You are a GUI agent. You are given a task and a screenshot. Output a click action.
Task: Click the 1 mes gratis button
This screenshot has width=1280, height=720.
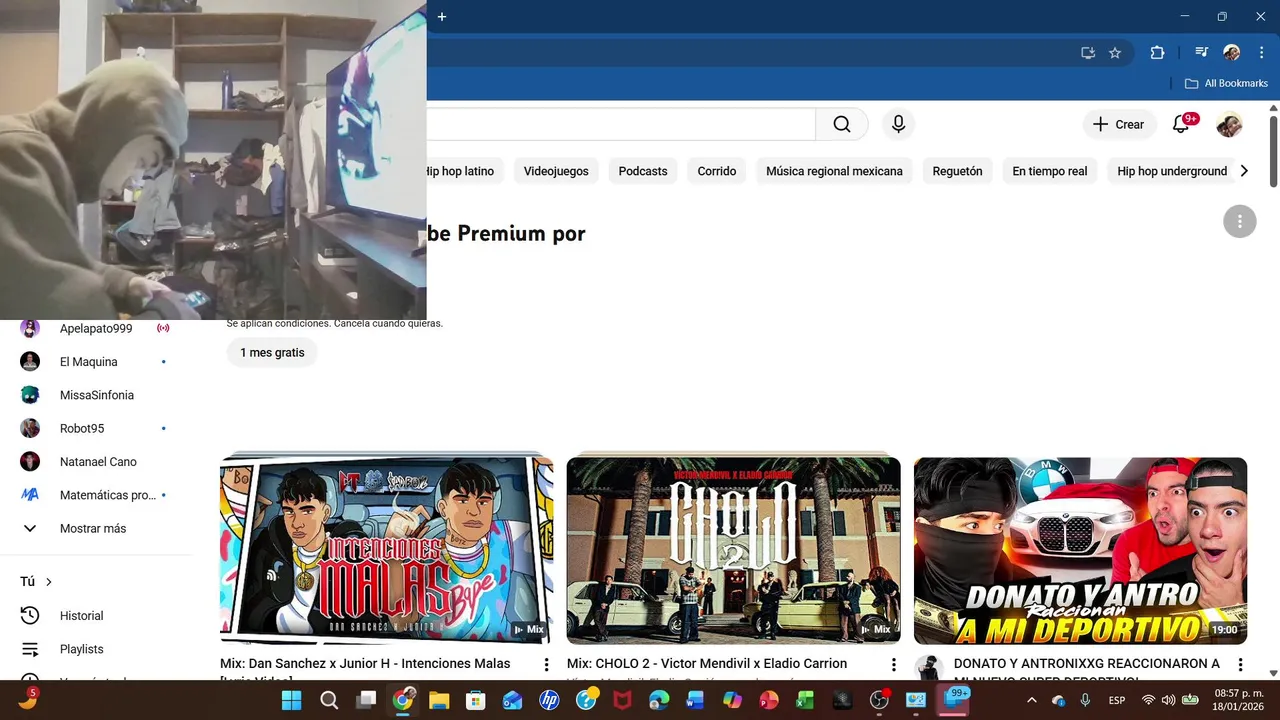tap(272, 353)
